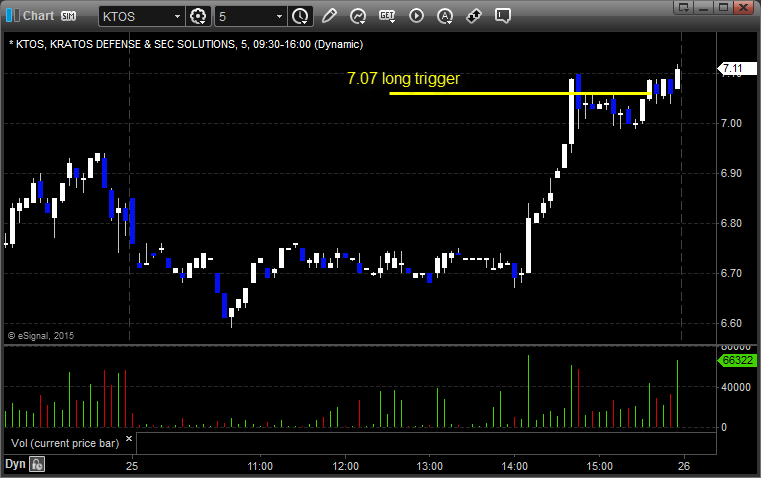Select the yellow horizontal trigger line
Image resolution: width=761 pixels, height=478 pixels.
coord(520,93)
